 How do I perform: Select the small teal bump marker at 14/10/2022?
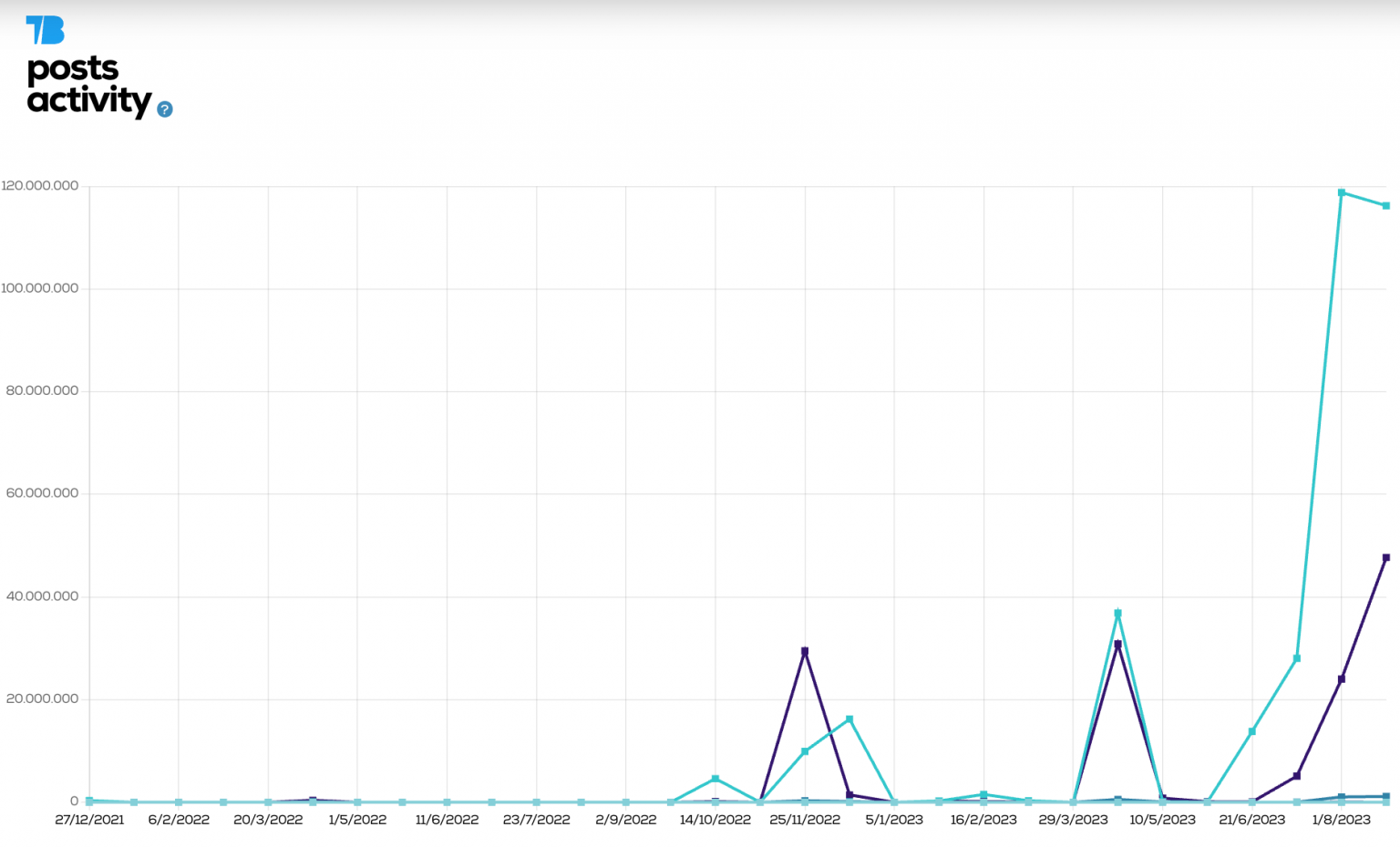pyautogui.click(x=715, y=779)
